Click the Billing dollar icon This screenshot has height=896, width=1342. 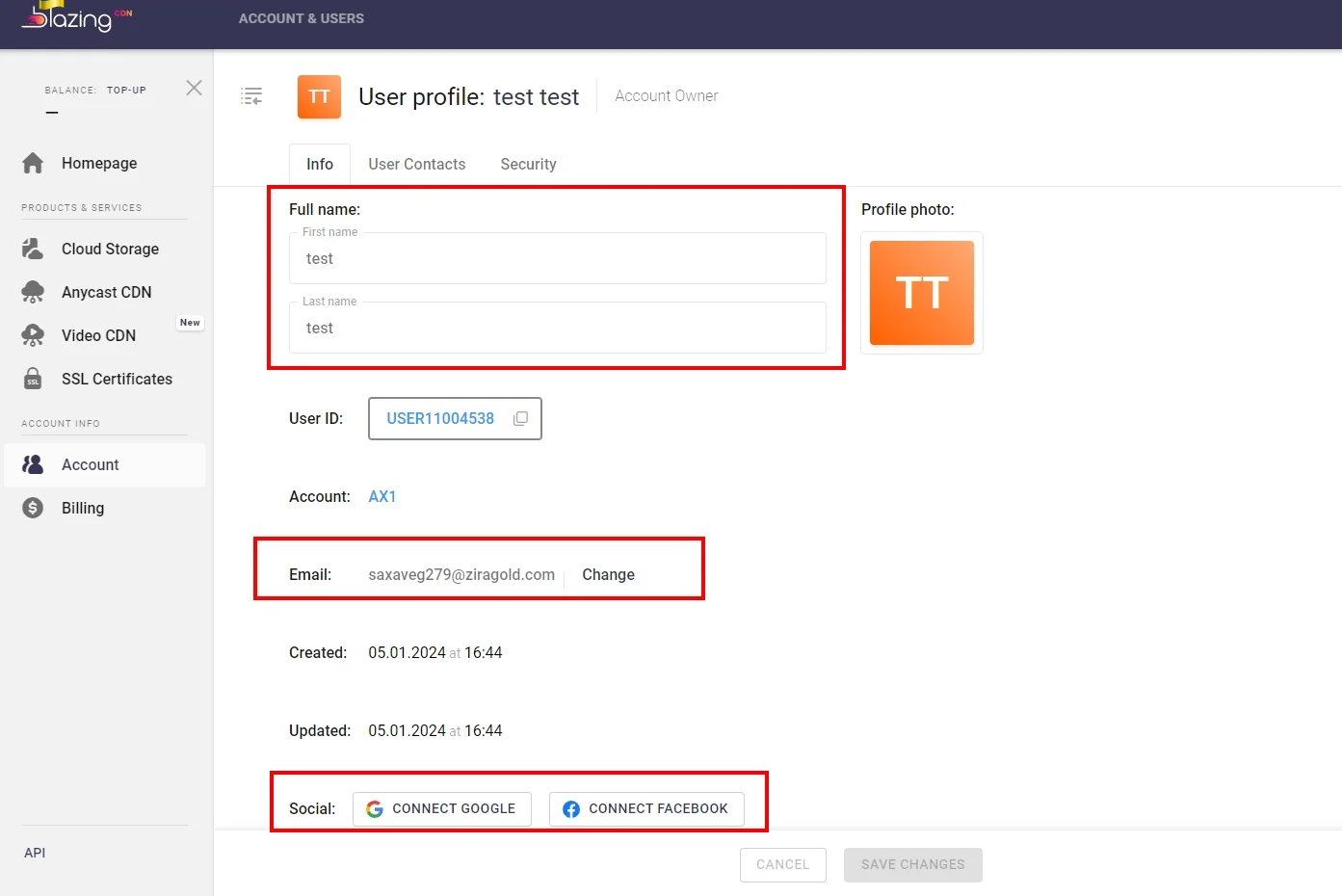point(33,508)
